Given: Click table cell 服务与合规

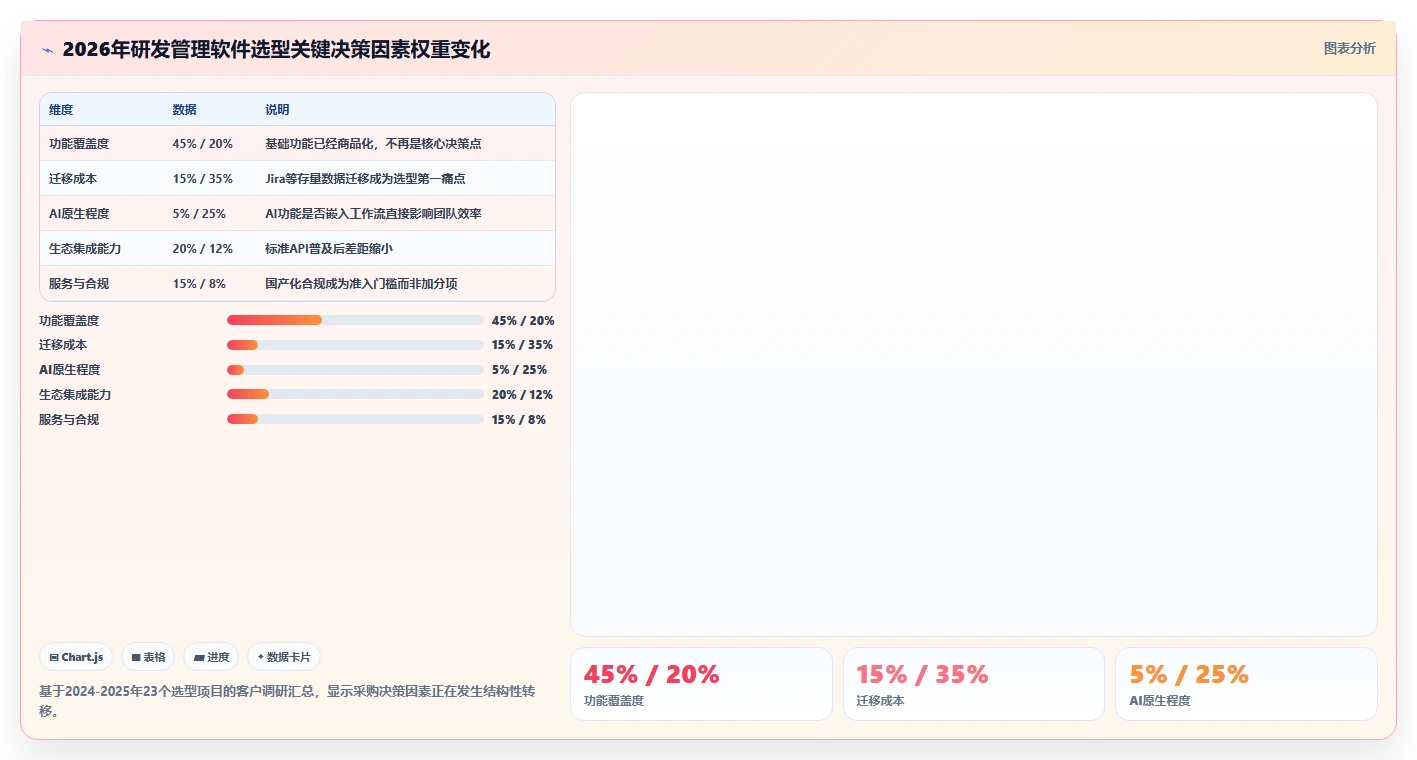Looking at the screenshot, I should [79, 284].
